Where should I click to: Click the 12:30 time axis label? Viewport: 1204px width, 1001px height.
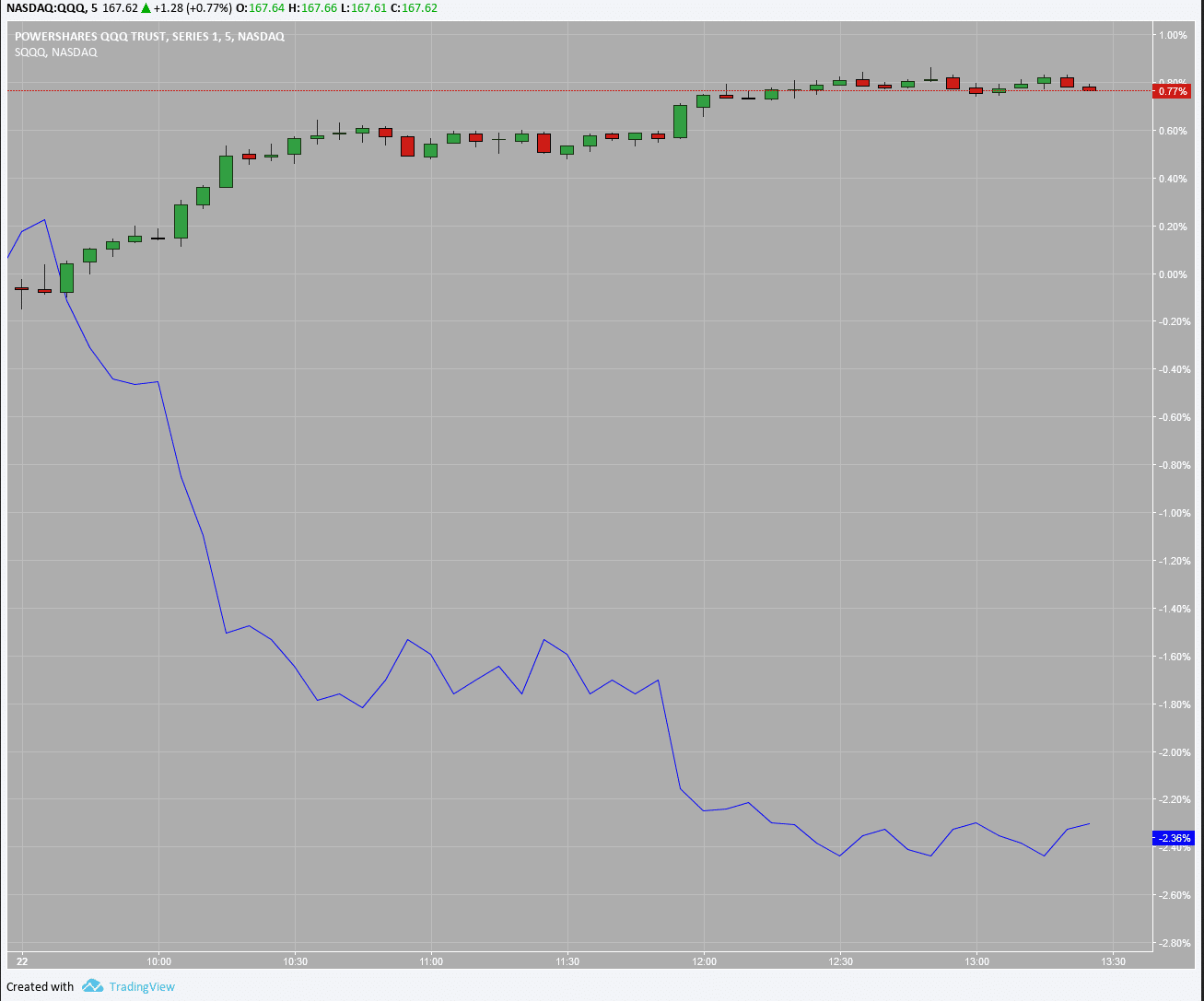click(x=840, y=961)
